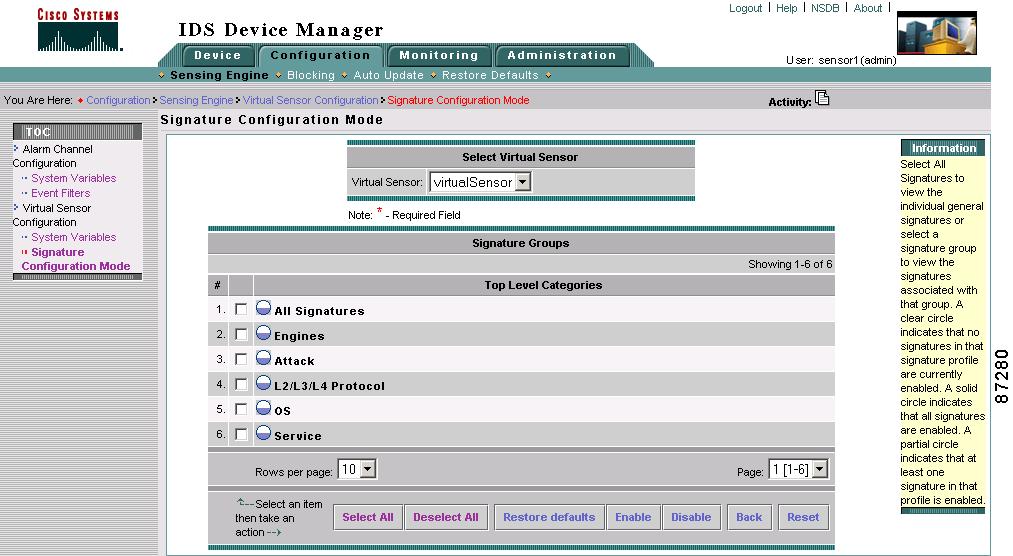Open the Rows per page dropdown

(x=357, y=469)
